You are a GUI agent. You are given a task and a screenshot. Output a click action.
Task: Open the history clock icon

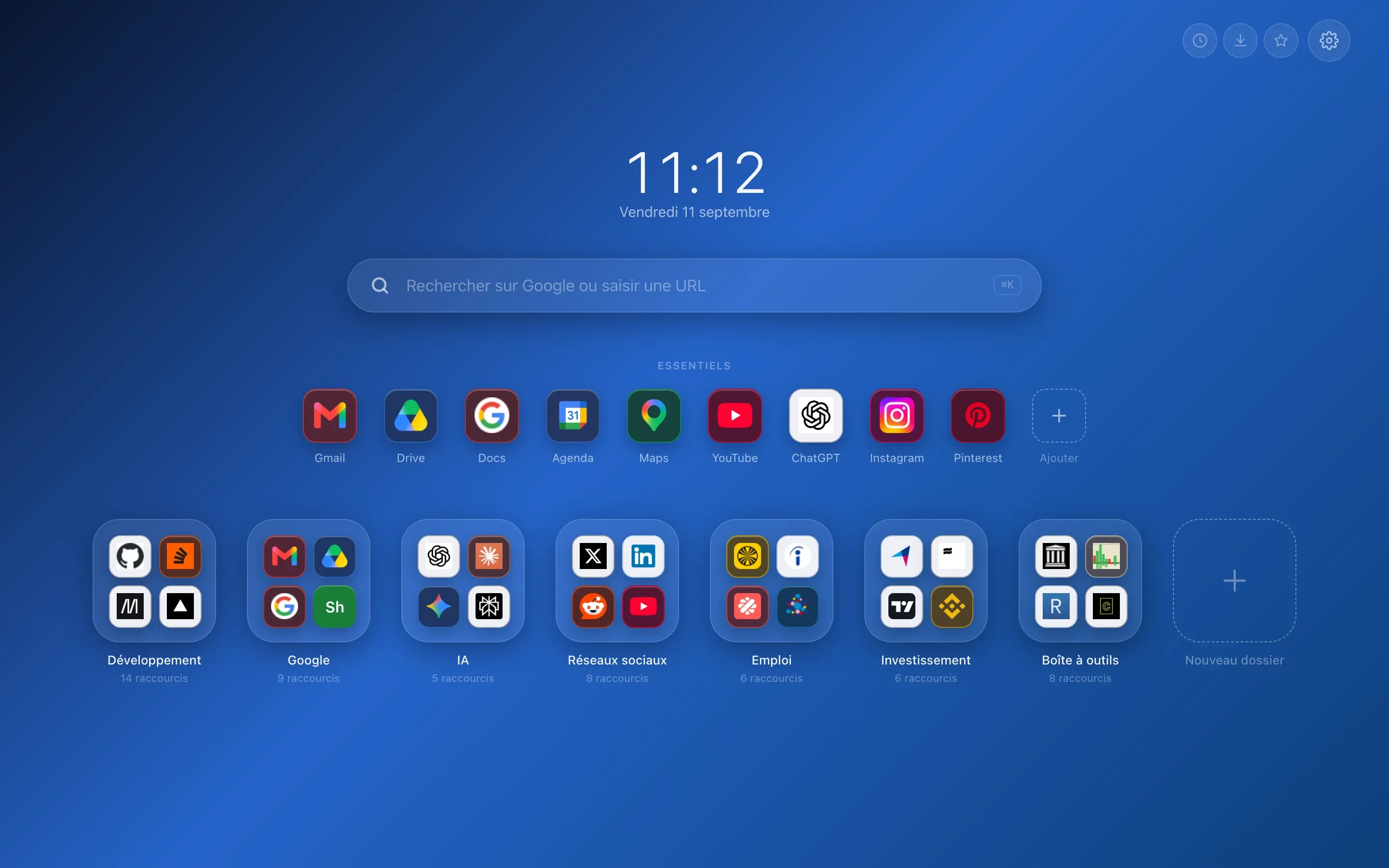(x=1199, y=40)
